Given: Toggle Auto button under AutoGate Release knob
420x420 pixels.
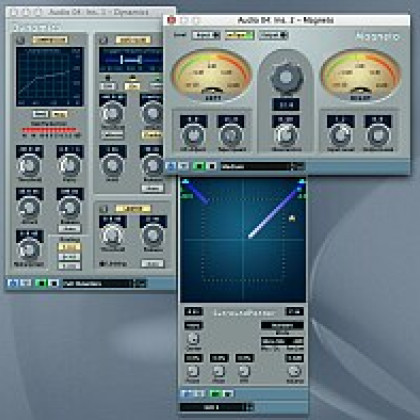Looking at the screenshot, I should click(x=152, y=188).
